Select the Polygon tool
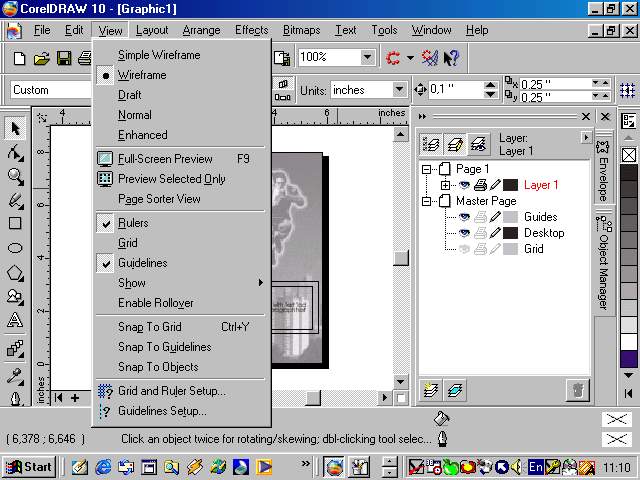640x480 pixels. tap(15, 272)
